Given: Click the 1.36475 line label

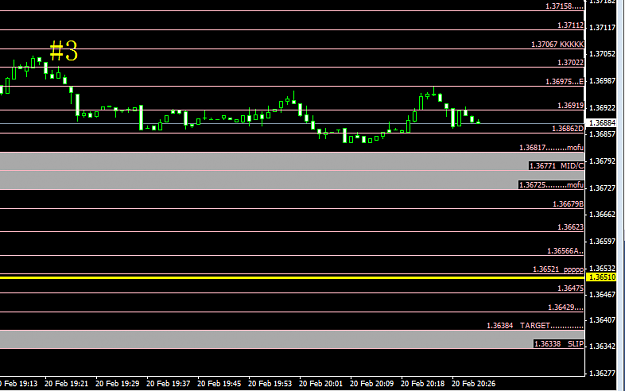Looking at the screenshot, I should click(570, 288).
